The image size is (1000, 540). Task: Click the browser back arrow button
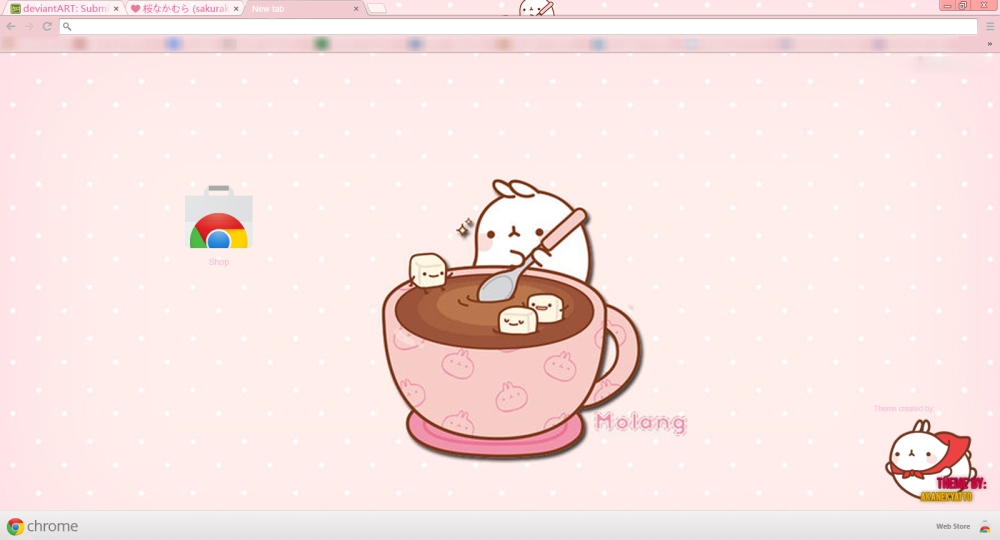click(x=11, y=26)
